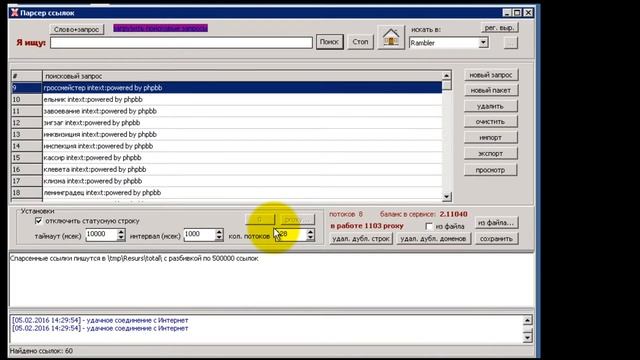
Task: Select row 9 'гроссмейстер intext:powered by phpbb'
Action: point(227,88)
